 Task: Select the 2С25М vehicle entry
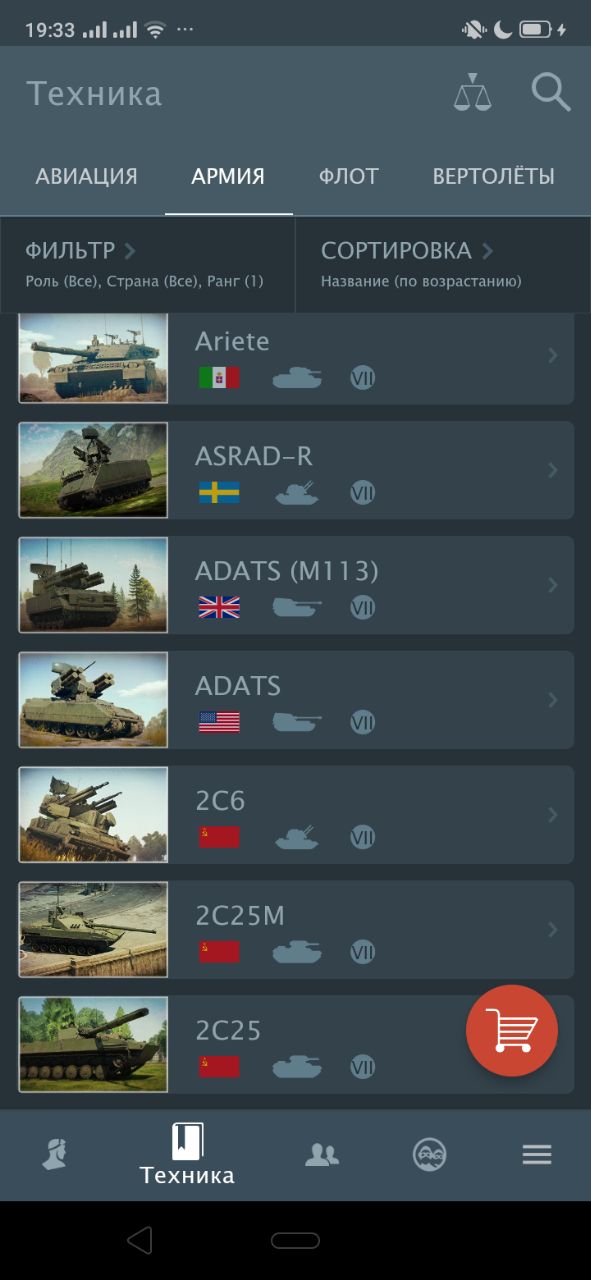click(296, 929)
